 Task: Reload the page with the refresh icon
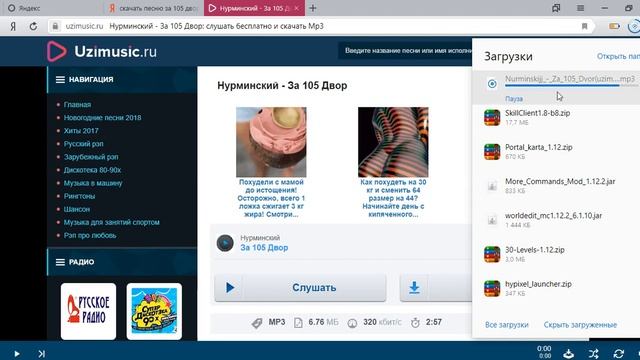tap(33, 26)
